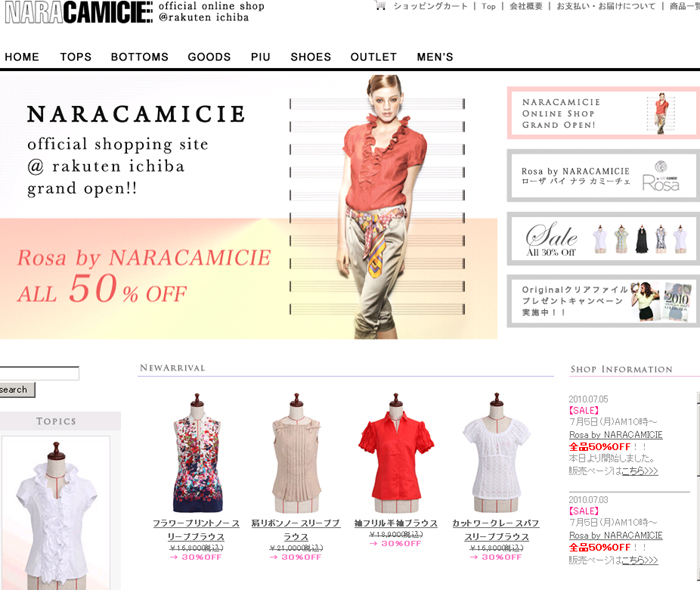Screen dimensions: 700x590
Task: Open the white cutwork lace blouse link
Action: pyautogui.click(x=496, y=530)
